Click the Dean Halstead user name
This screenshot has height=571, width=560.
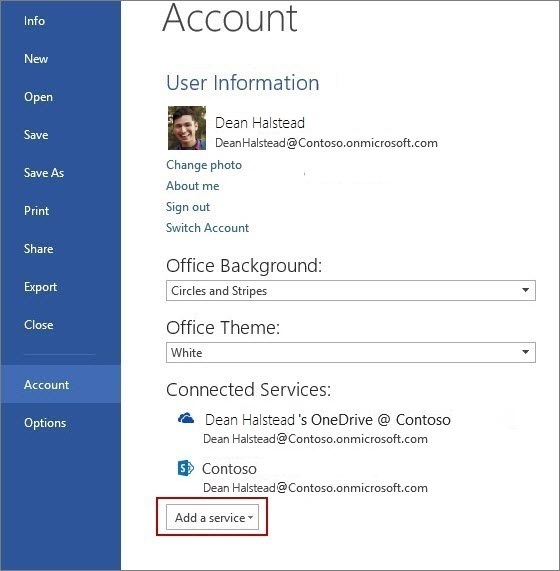point(260,123)
